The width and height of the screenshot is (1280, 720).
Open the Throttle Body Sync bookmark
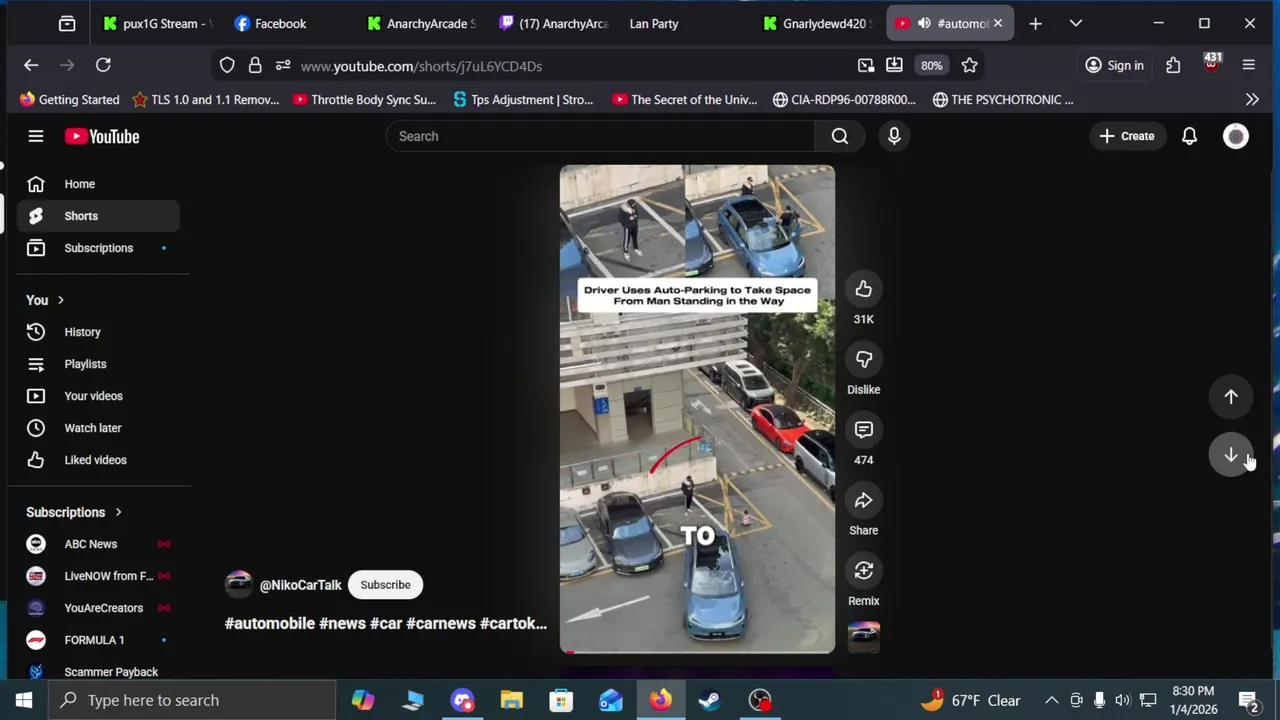364,99
